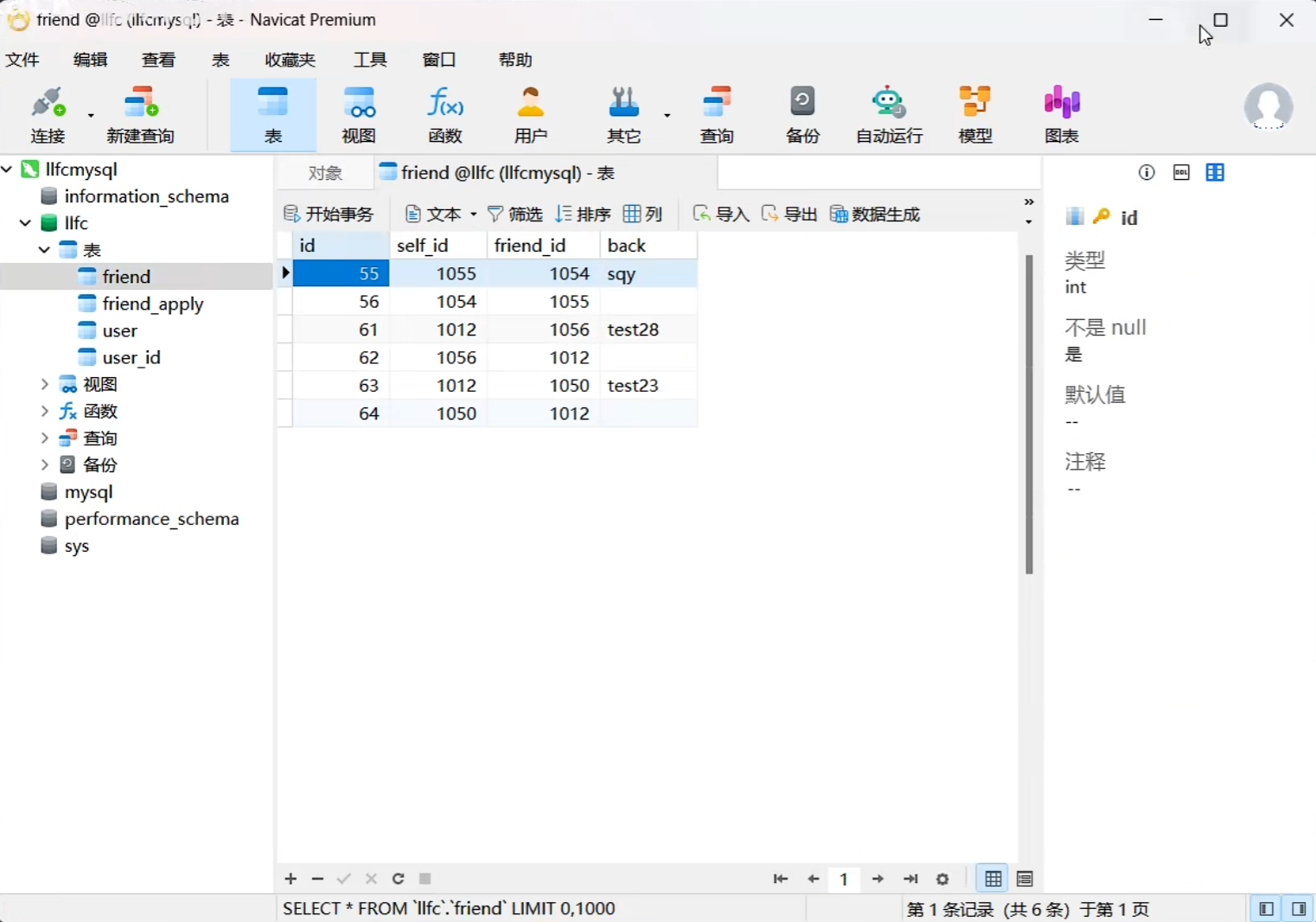Toggle the right information pane
Image resolution: width=1316 pixels, height=922 pixels.
pyautogui.click(x=1299, y=908)
